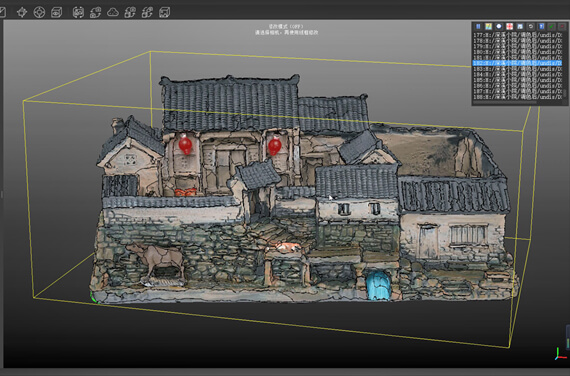Click the cube with eye view icon
Image resolution: width=570 pixels, height=376 pixels.
[56, 13]
